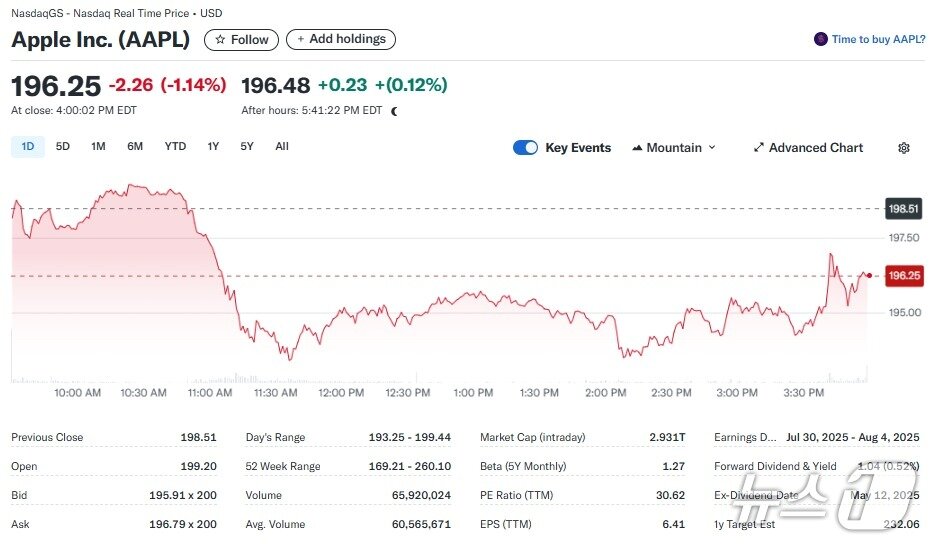Click the PE Ratio (TTM) value 30.62

coord(671,495)
